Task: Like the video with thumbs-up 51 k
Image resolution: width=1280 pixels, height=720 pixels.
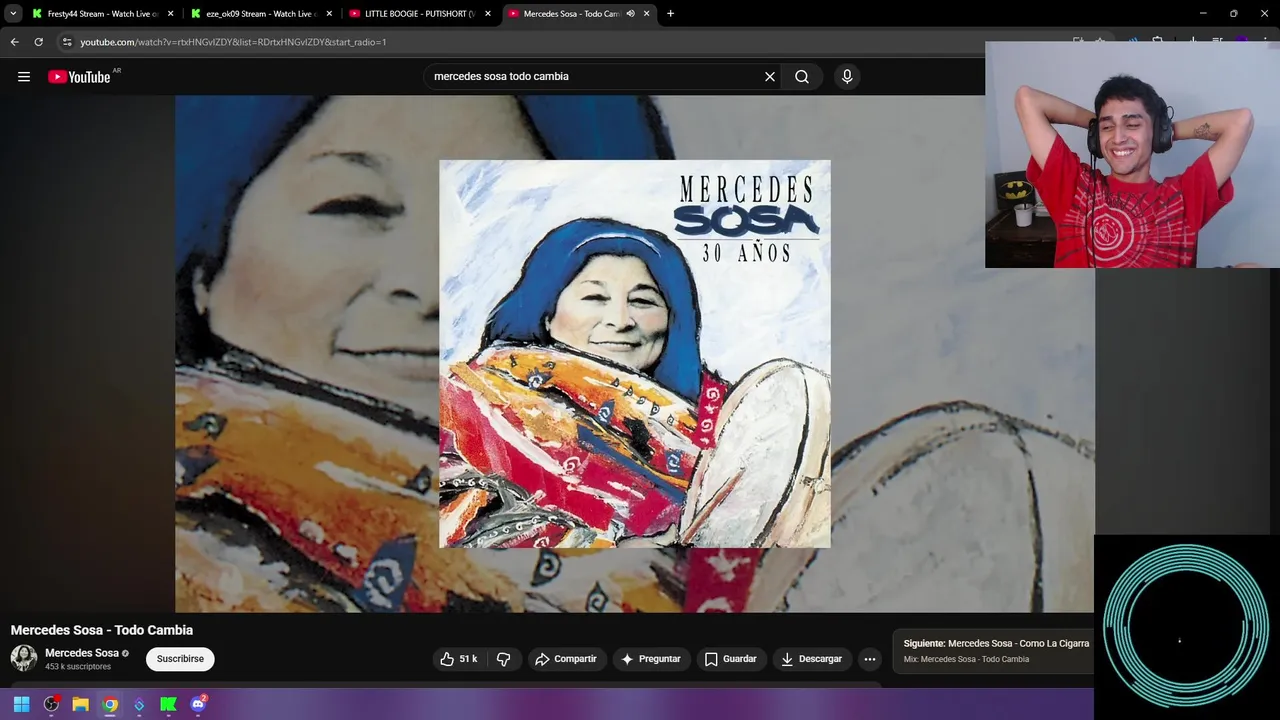Action: click(x=459, y=659)
